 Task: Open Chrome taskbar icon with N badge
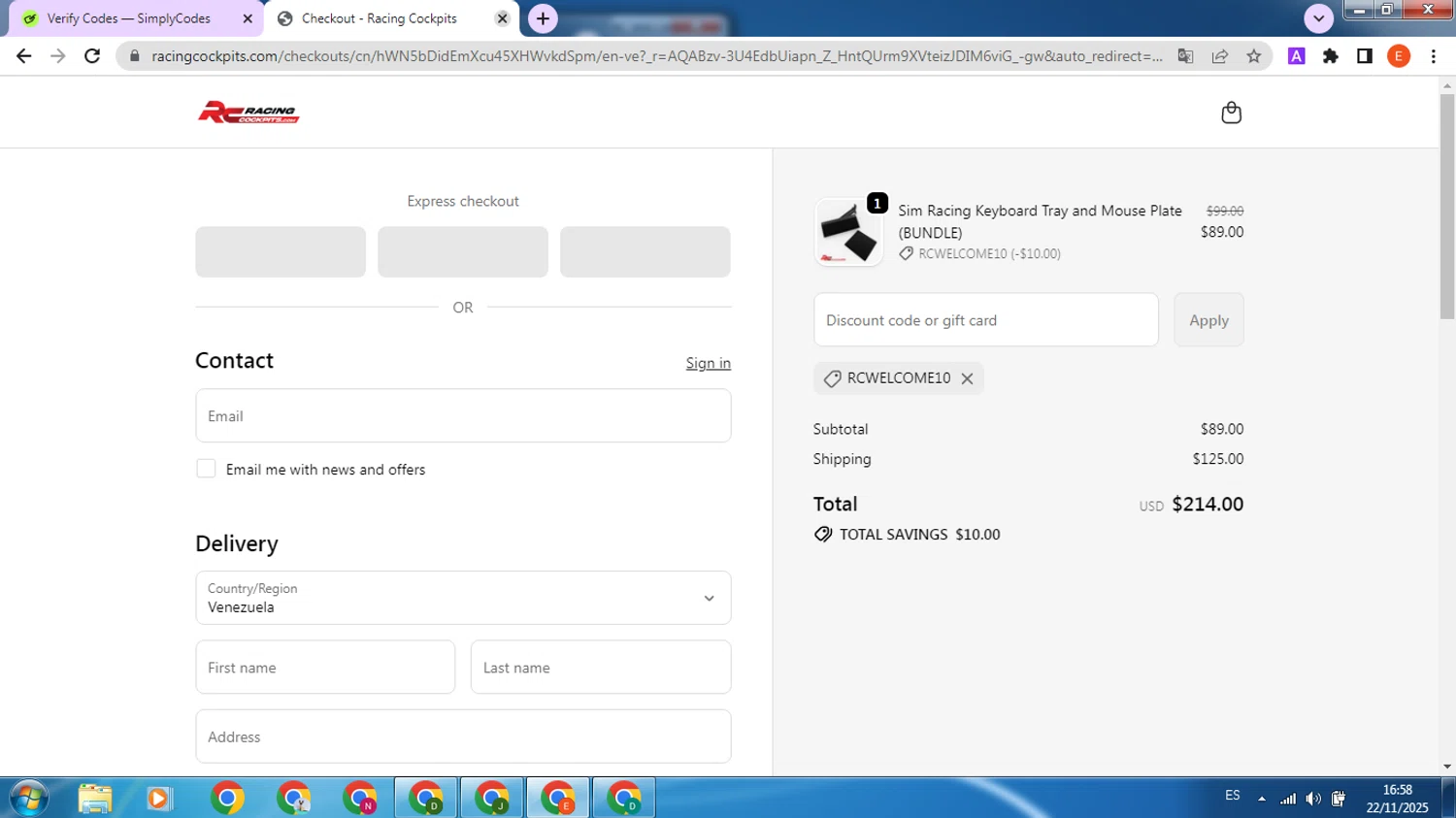360,799
